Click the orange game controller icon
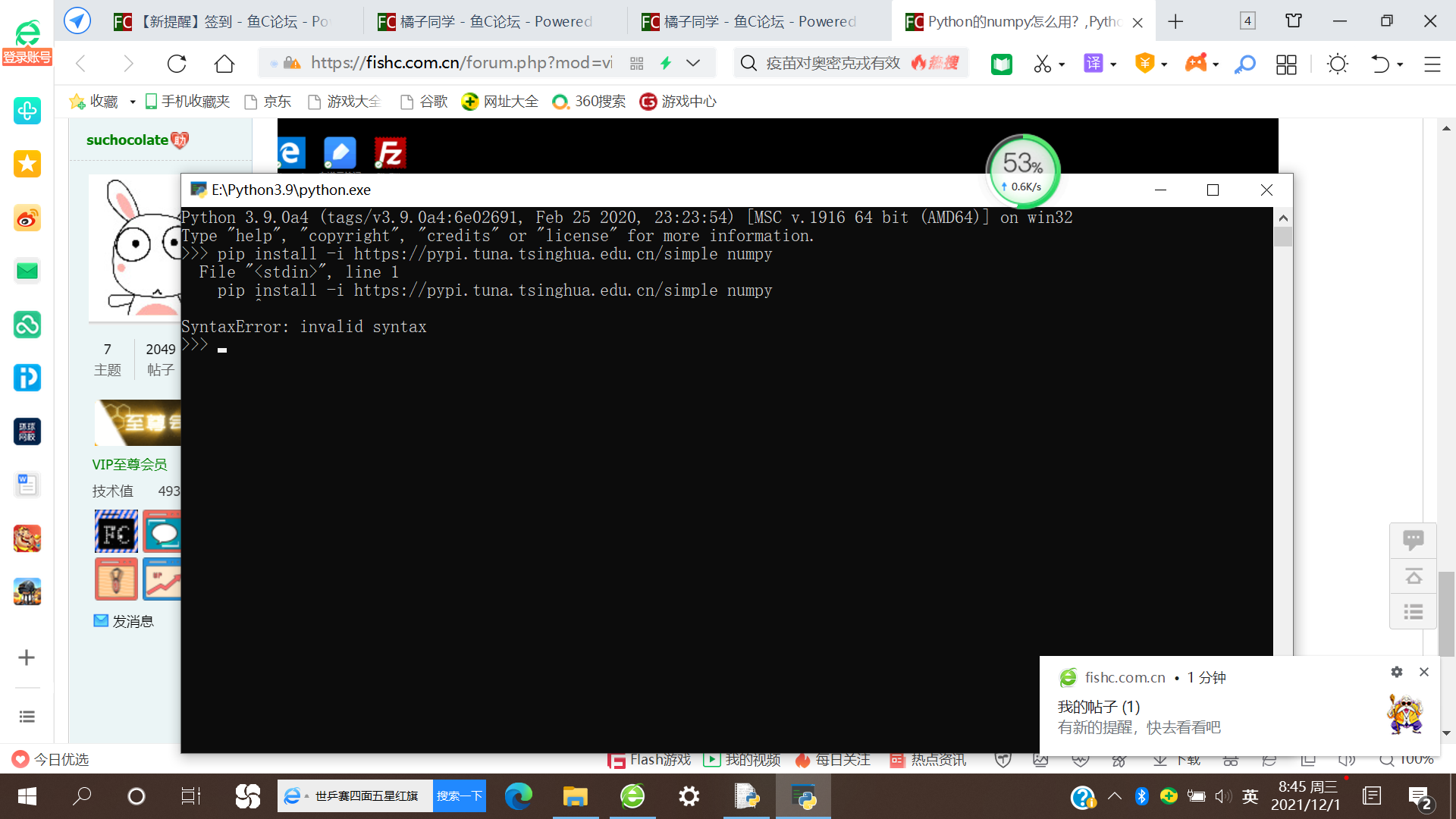 [x=1196, y=63]
